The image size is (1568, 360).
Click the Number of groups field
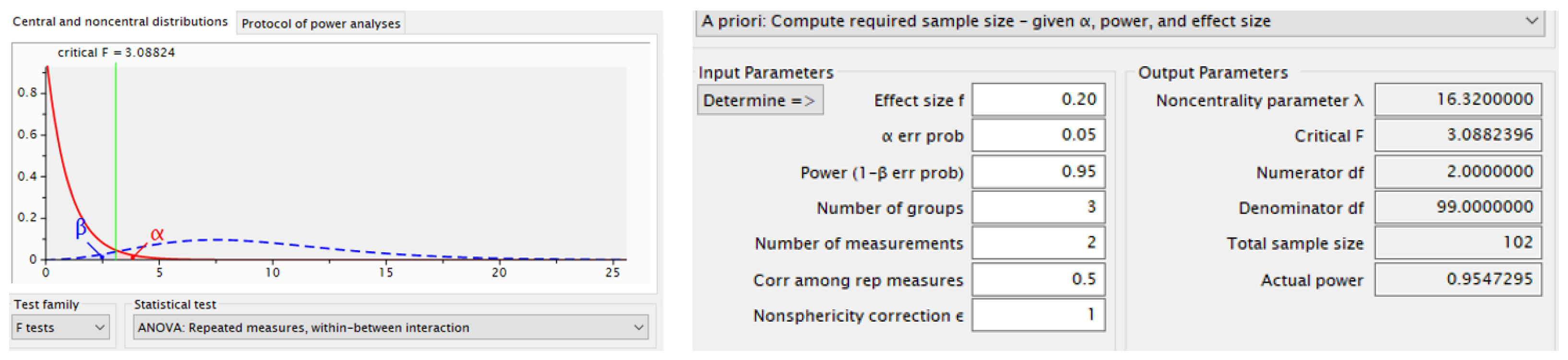point(1038,208)
